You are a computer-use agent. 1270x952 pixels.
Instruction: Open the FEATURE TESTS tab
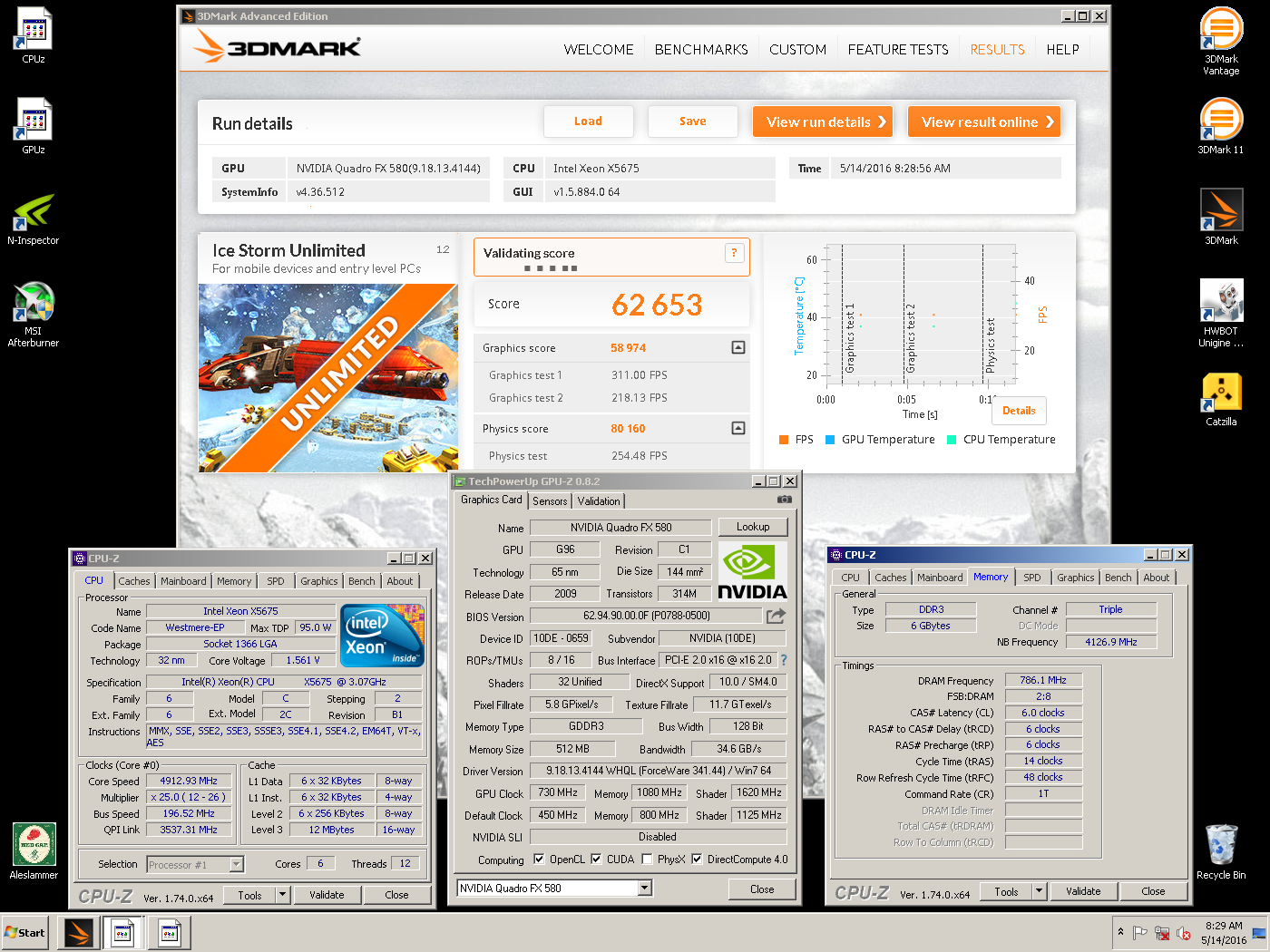(x=898, y=49)
